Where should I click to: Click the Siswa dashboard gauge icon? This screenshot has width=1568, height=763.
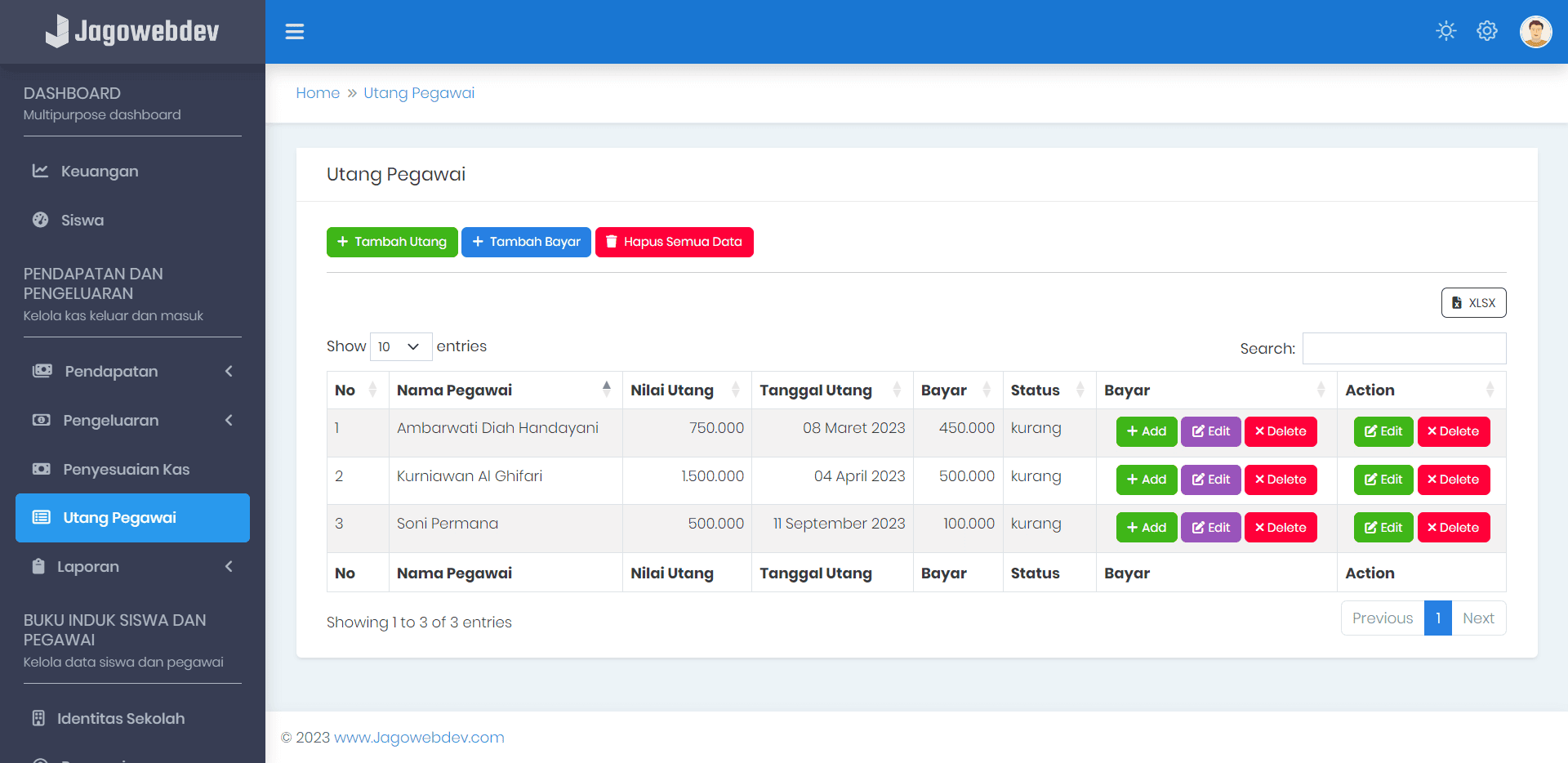pos(40,220)
